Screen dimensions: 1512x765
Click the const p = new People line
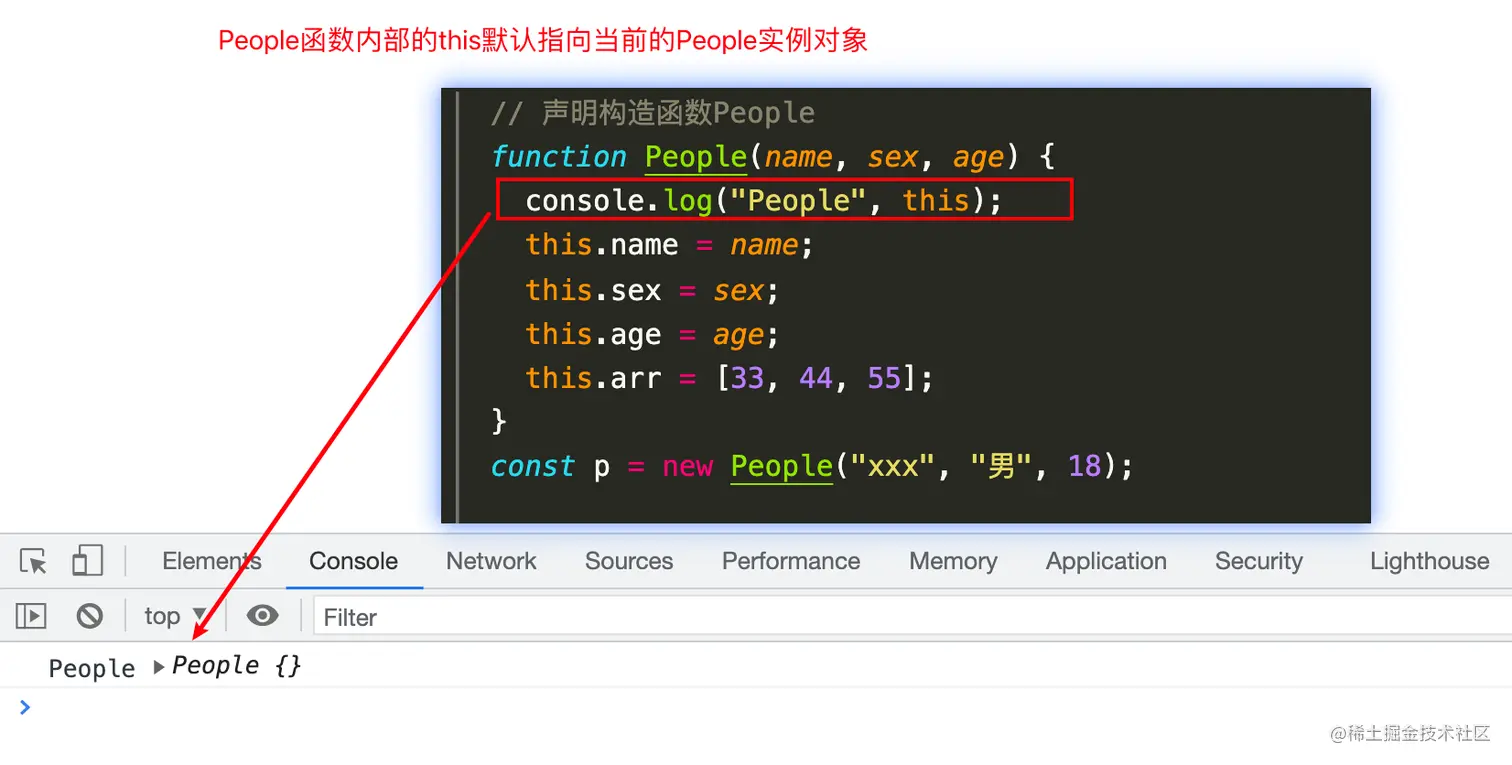click(812, 466)
